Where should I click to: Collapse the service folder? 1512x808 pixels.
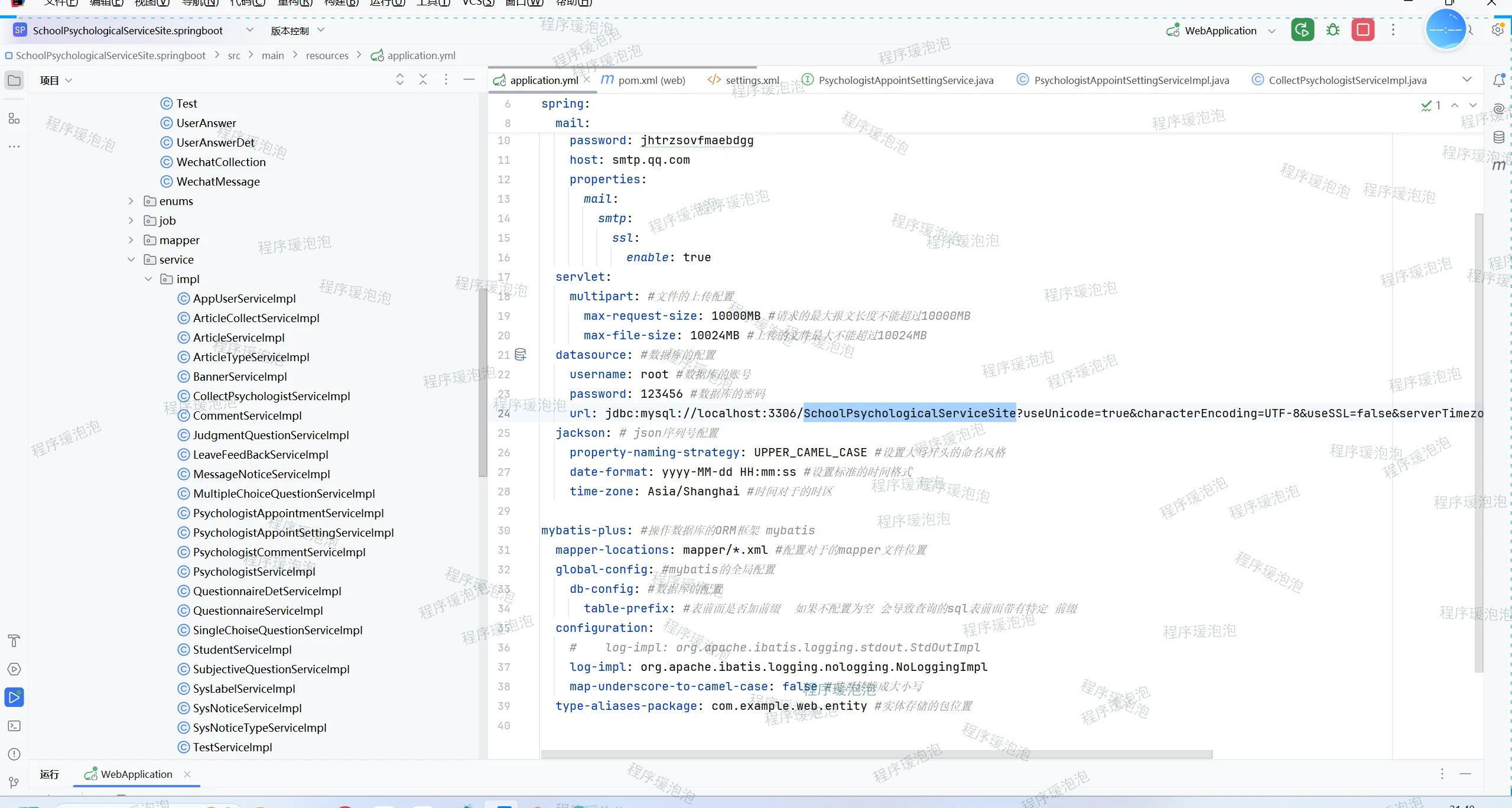[x=131, y=259]
